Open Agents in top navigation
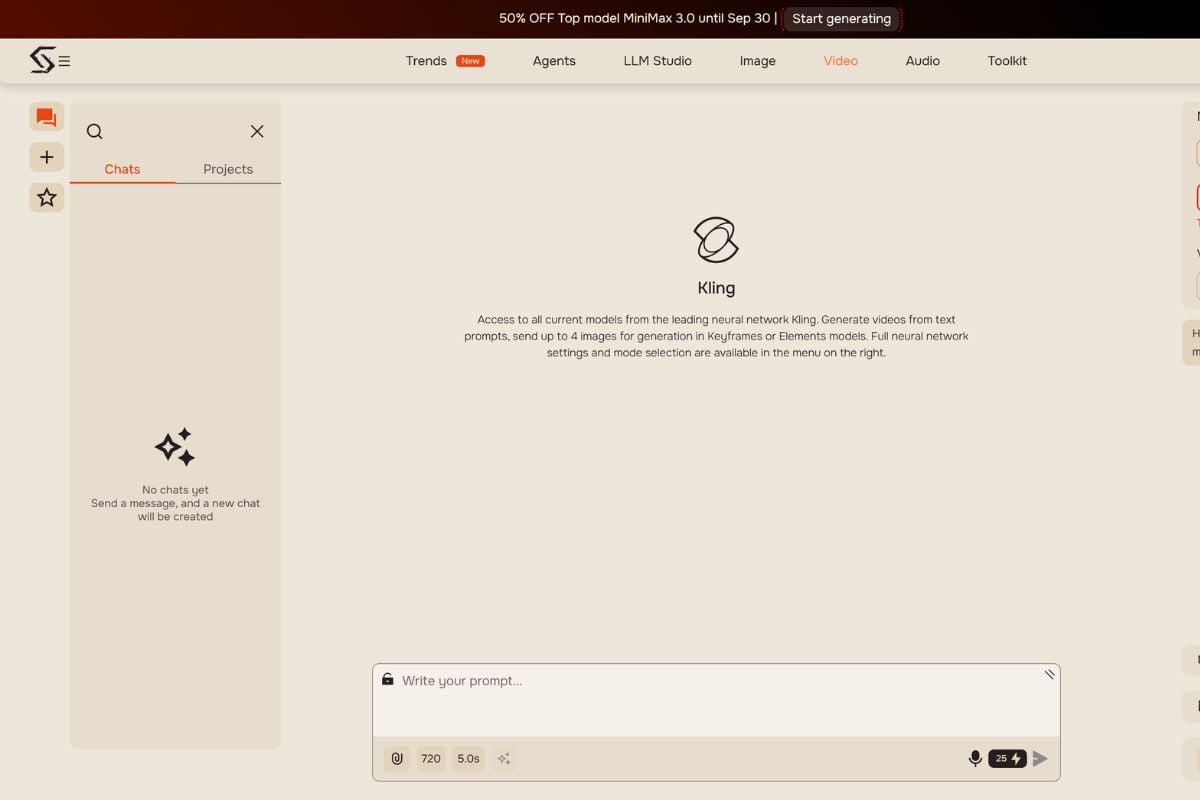The width and height of the screenshot is (1200, 800). (554, 61)
